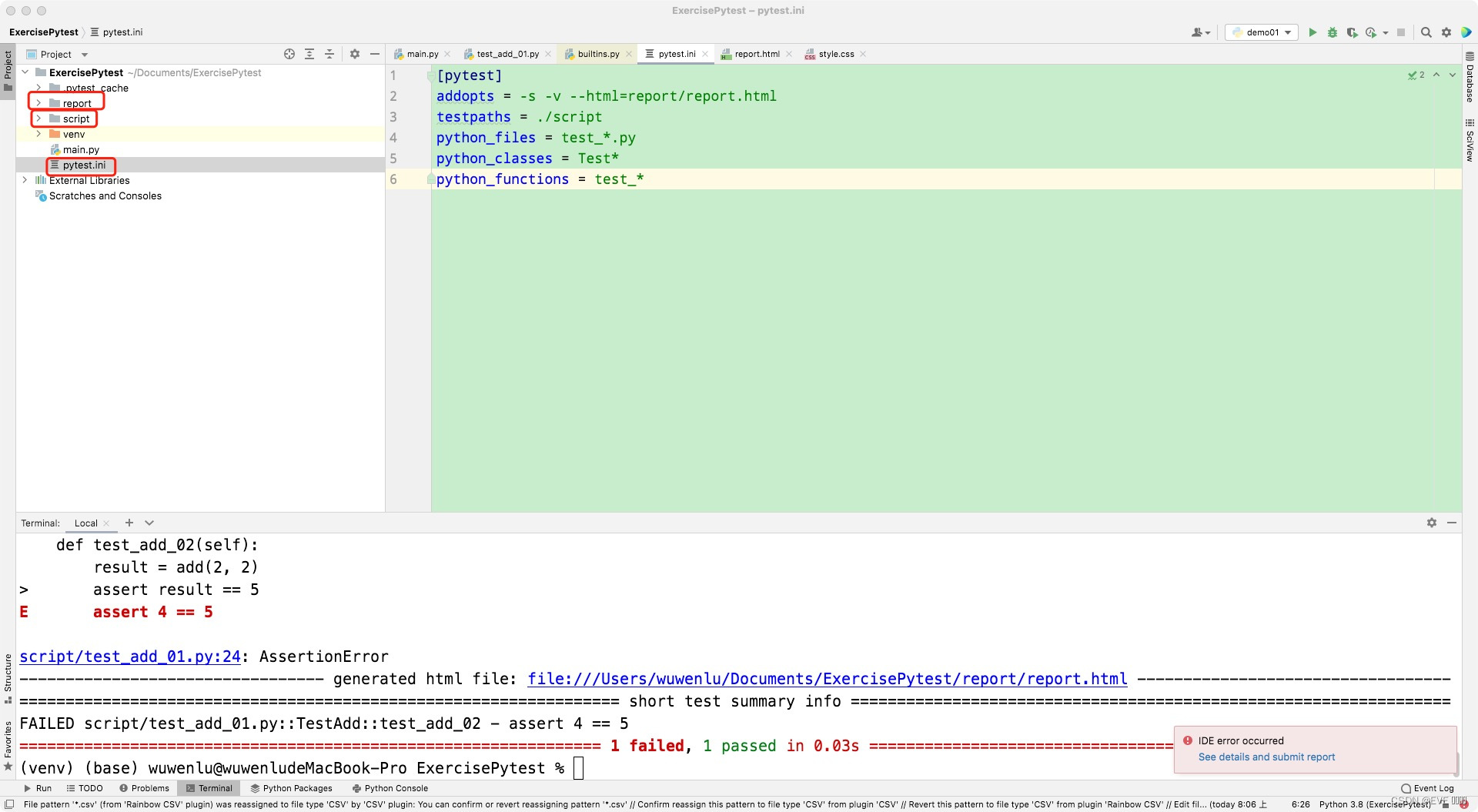Open Search Everywhere magnifier
The image size is (1478, 812).
pyautogui.click(x=1426, y=32)
